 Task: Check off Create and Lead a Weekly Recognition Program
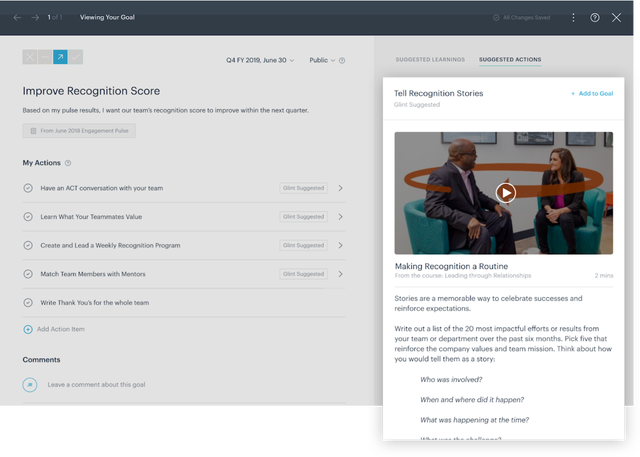[28, 245]
